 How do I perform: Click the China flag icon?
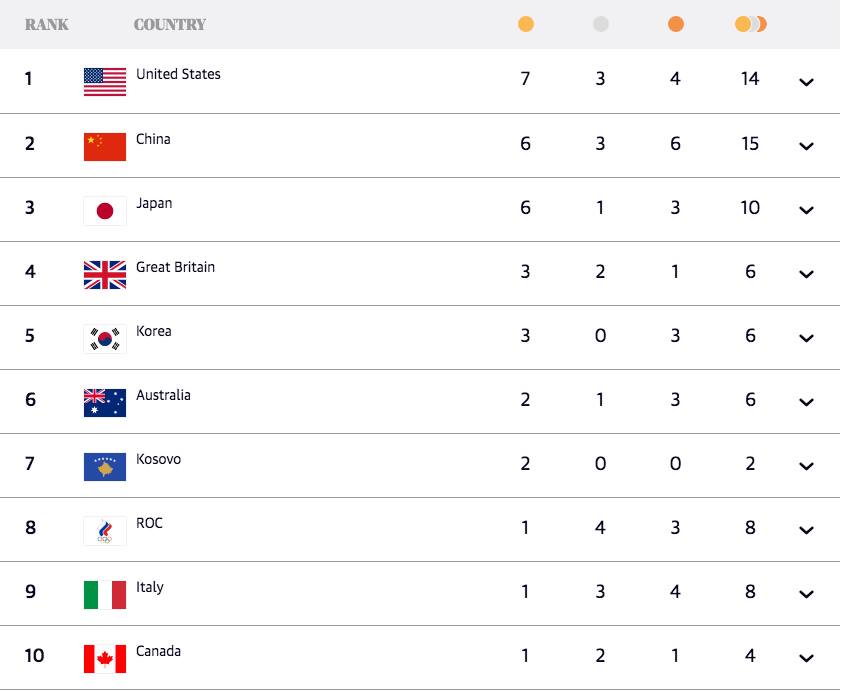click(x=105, y=146)
